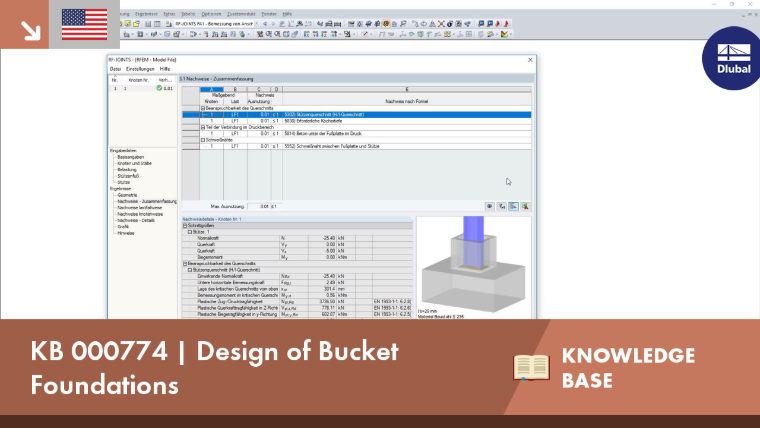This screenshot has width=760, height=428.
Task: Collapse the Teil der Verbindung im Druckbereich group
Action: click(203, 127)
